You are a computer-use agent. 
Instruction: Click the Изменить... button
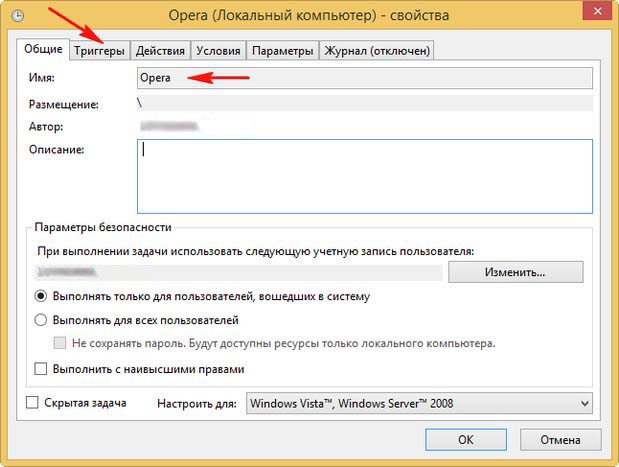click(516, 272)
